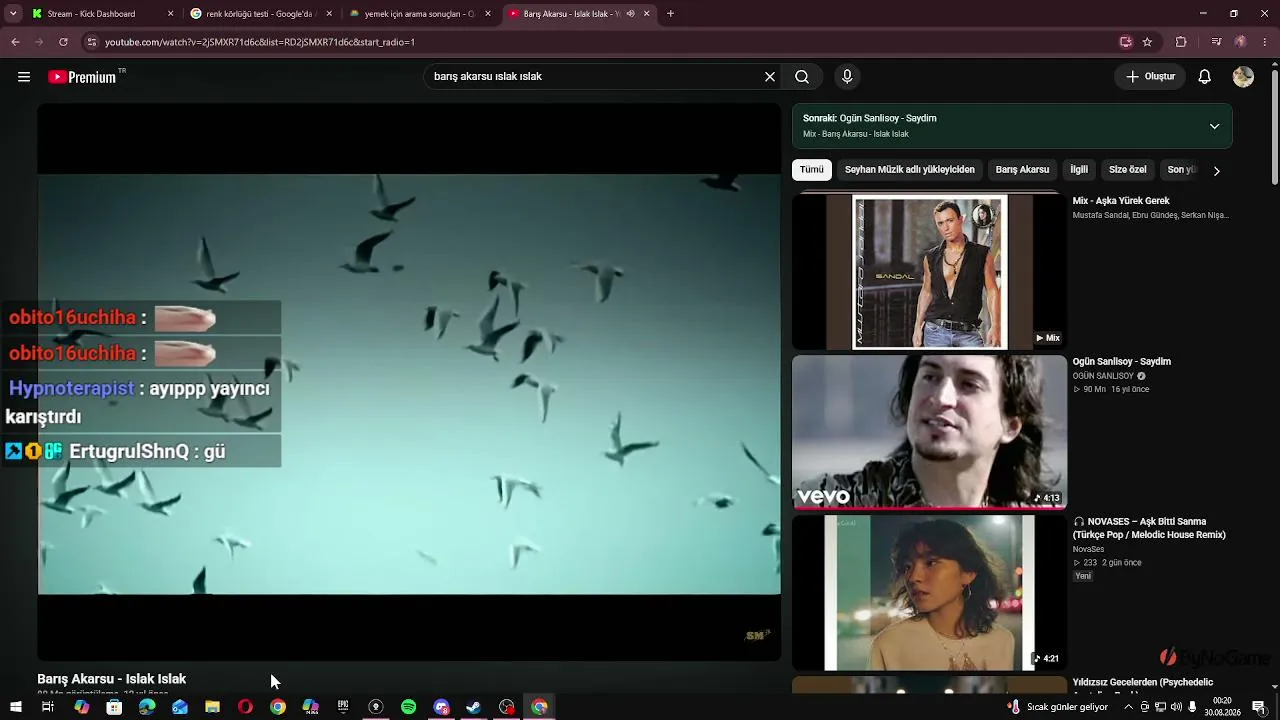Viewport: 1280px width, 720px height.
Task: Open Chrome three-dot menu
Action: pyautogui.click(x=1265, y=42)
